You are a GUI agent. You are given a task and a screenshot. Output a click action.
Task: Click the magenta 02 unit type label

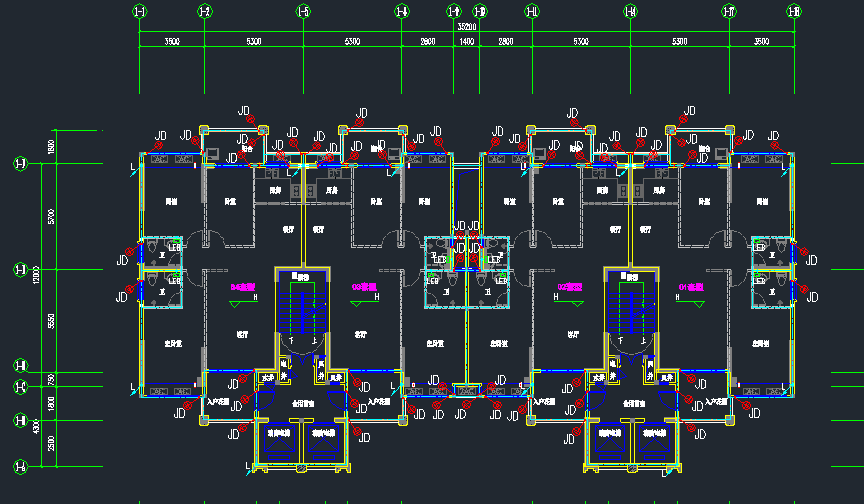(x=570, y=287)
